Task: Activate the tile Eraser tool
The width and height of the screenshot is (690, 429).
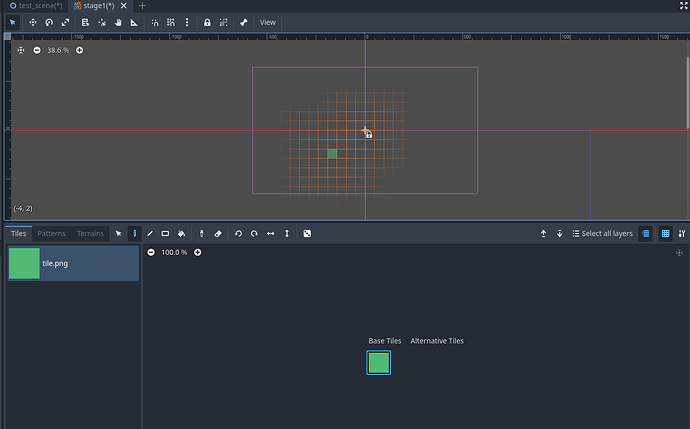Action: (x=218, y=233)
